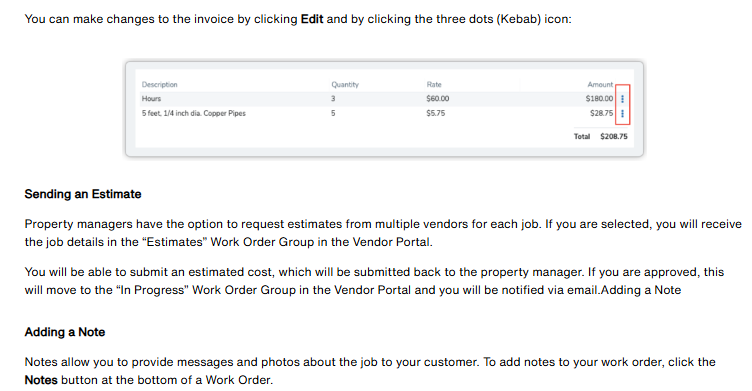This screenshot has height=391, width=752.
Task: Select the Hours line item description
Action: coord(151,98)
